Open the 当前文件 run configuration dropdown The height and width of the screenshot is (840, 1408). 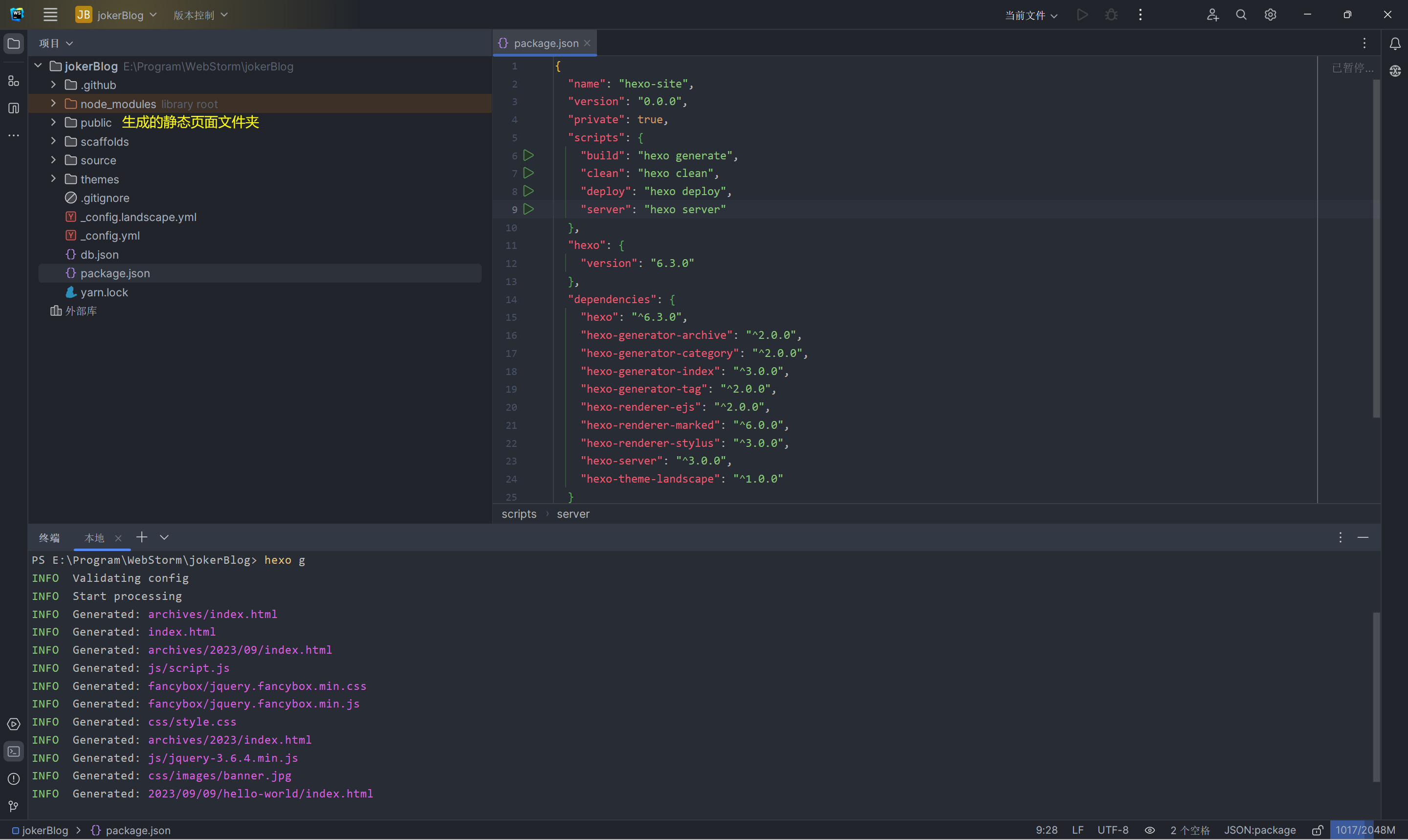tap(1031, 15)
